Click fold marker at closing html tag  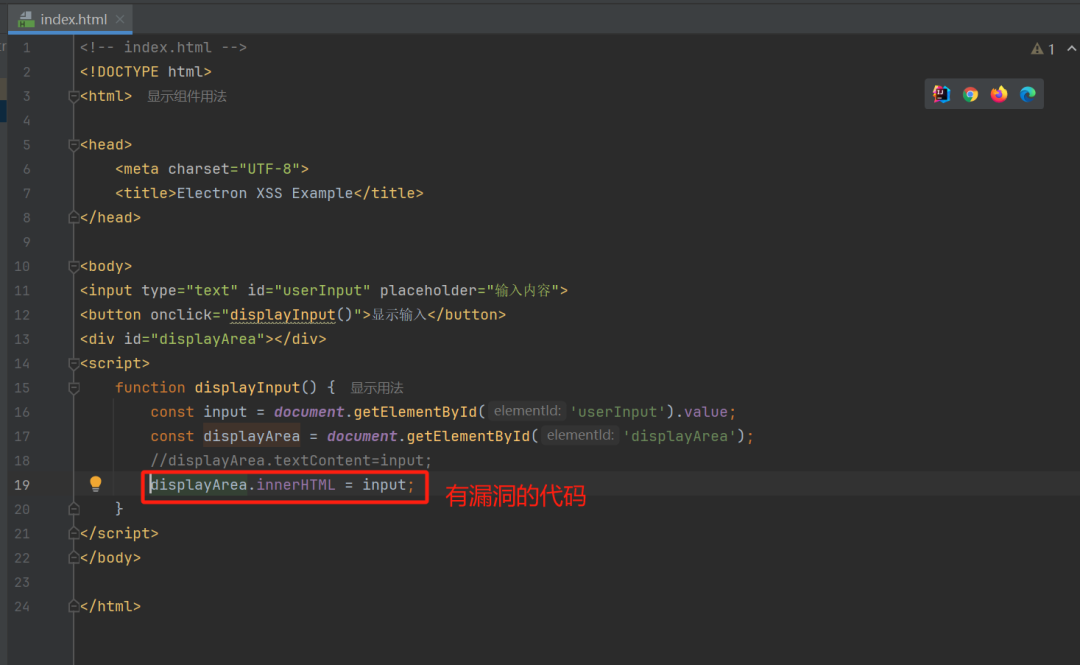coord(74,606)
